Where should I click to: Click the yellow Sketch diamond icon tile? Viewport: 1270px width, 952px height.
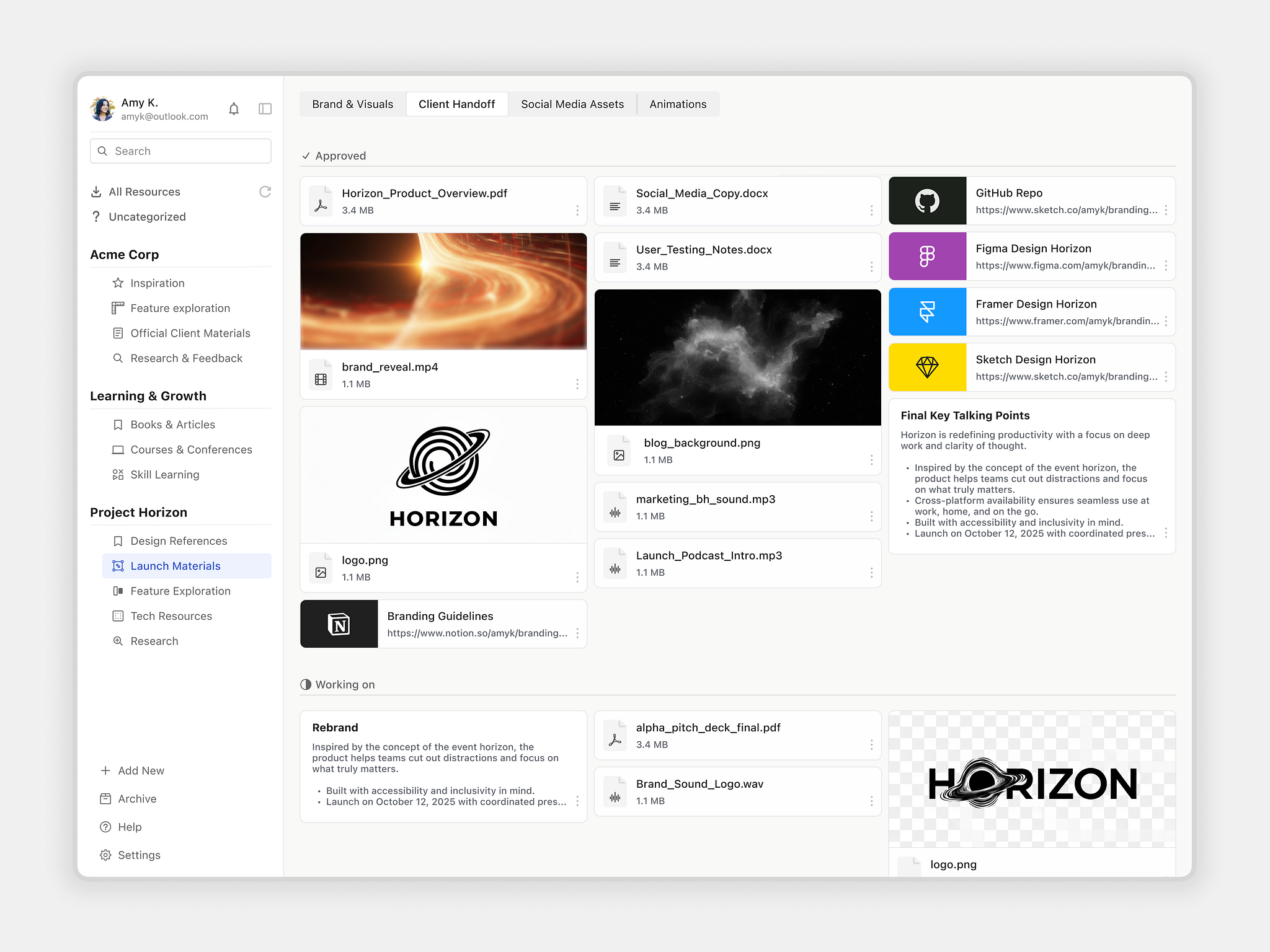(927, 368)
